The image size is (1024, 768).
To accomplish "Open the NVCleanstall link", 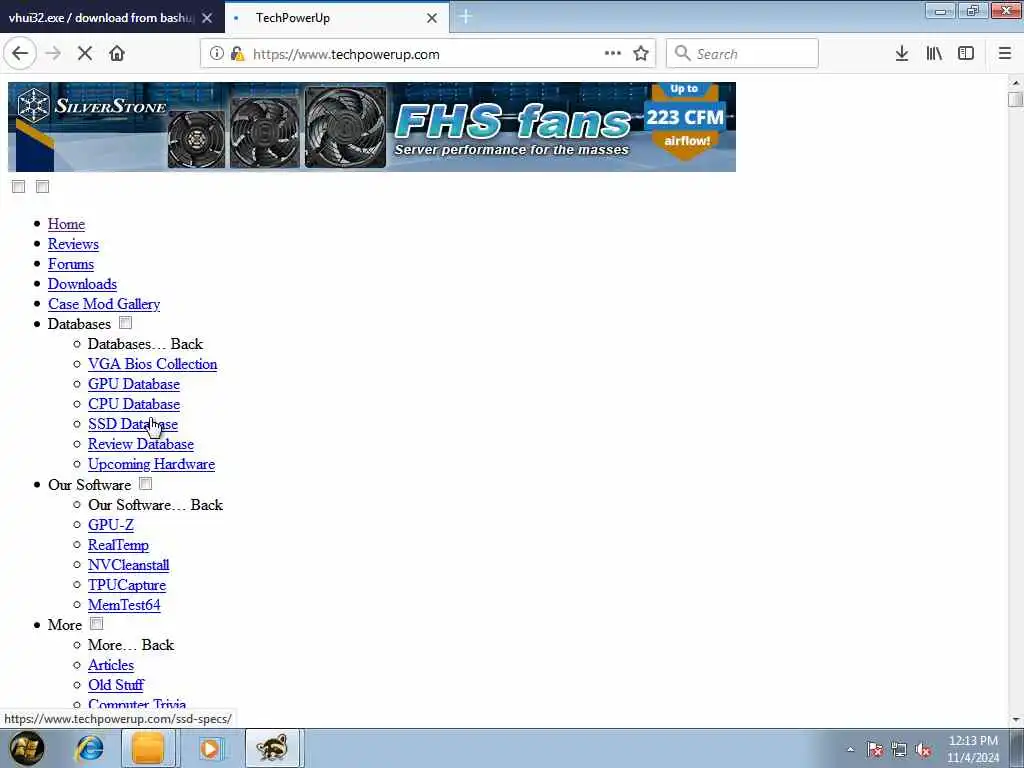I will click(129, 565).
